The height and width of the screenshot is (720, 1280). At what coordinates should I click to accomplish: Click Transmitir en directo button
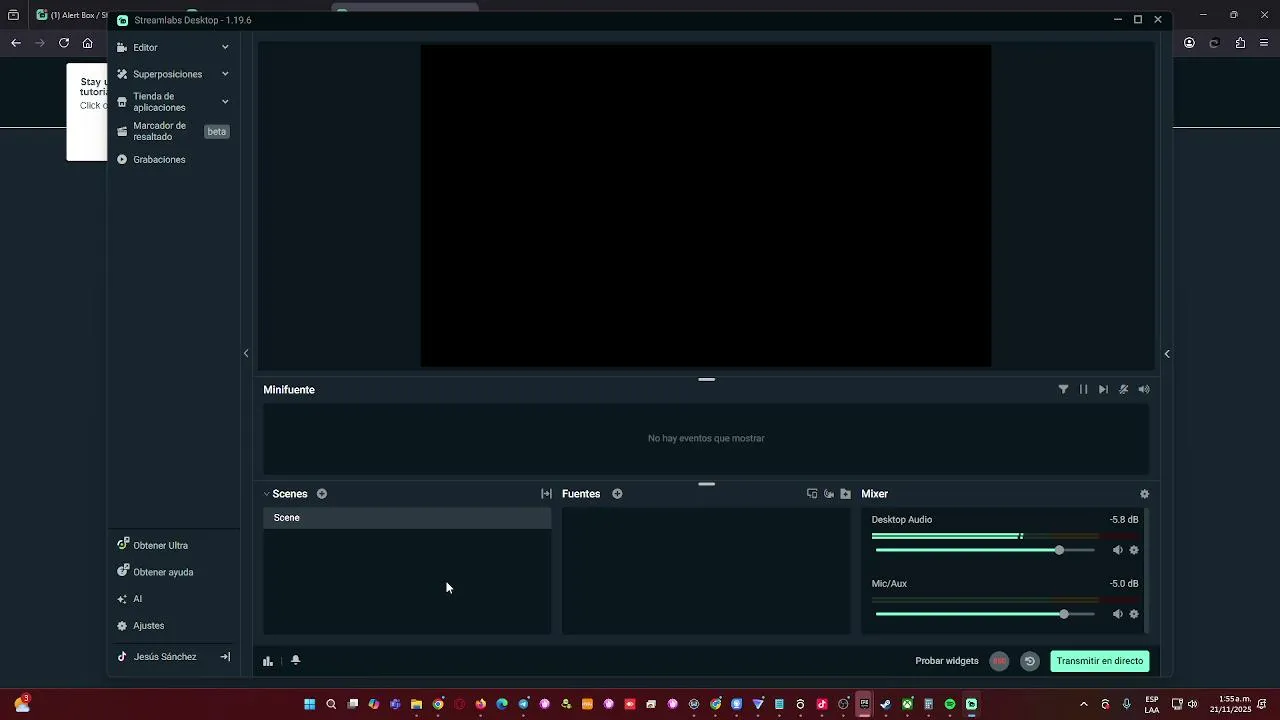(1100, 661)
